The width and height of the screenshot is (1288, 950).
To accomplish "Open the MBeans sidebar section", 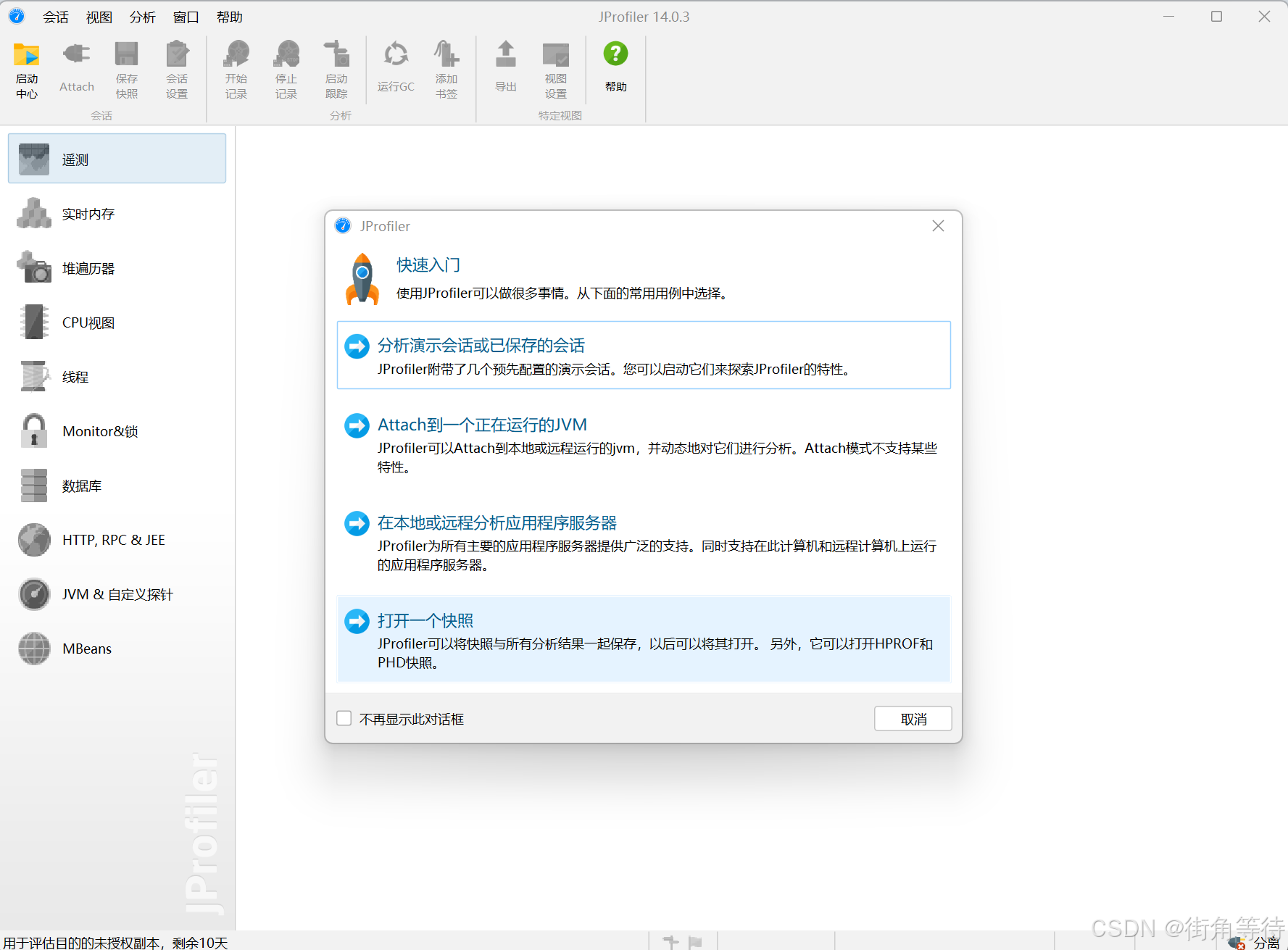I will [117, 649].
